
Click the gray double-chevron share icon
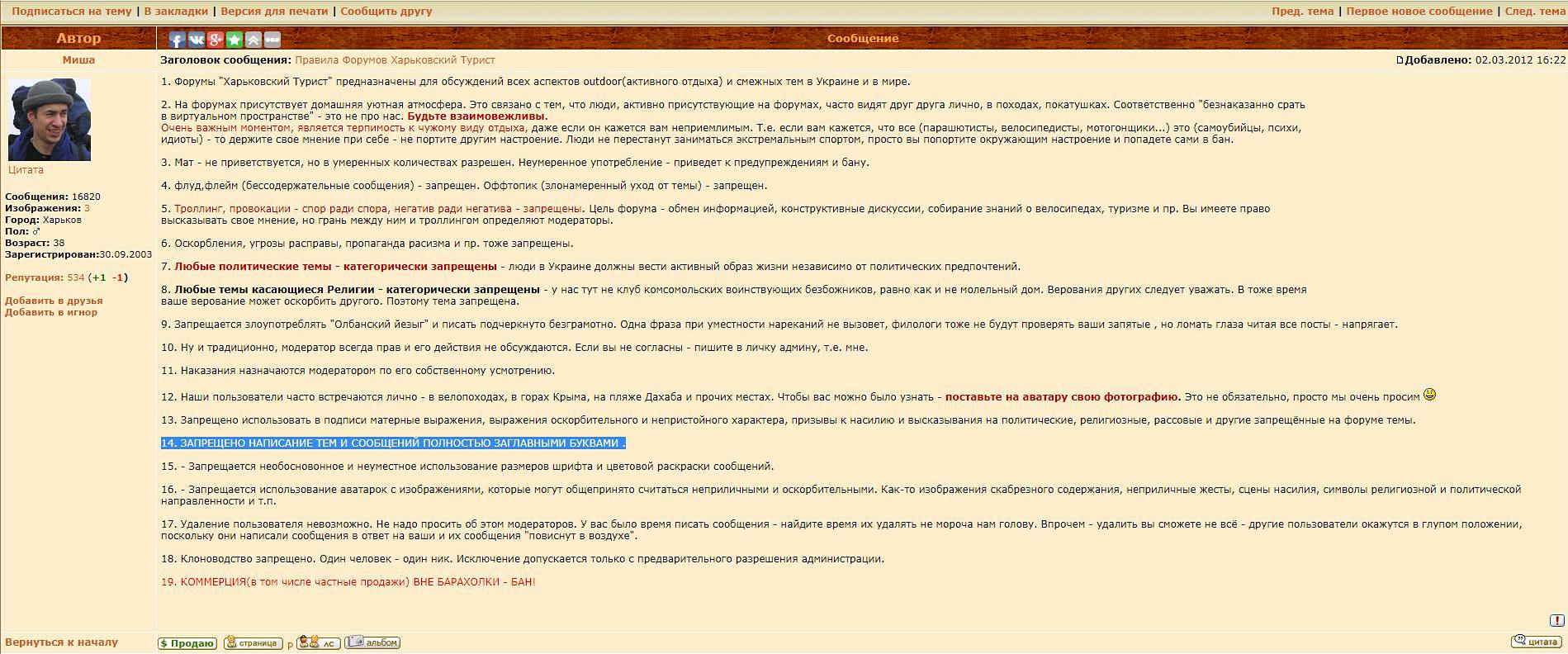[253, 40]
